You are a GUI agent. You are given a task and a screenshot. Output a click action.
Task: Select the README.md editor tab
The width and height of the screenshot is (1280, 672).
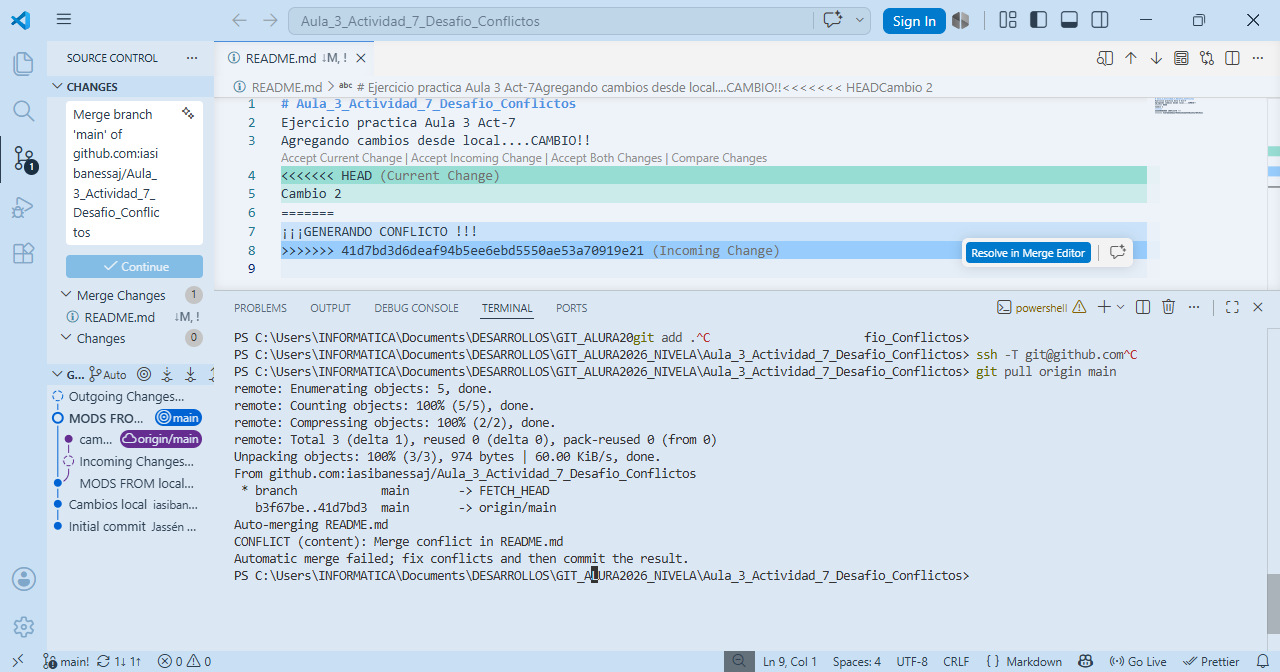tap(295, 58)
